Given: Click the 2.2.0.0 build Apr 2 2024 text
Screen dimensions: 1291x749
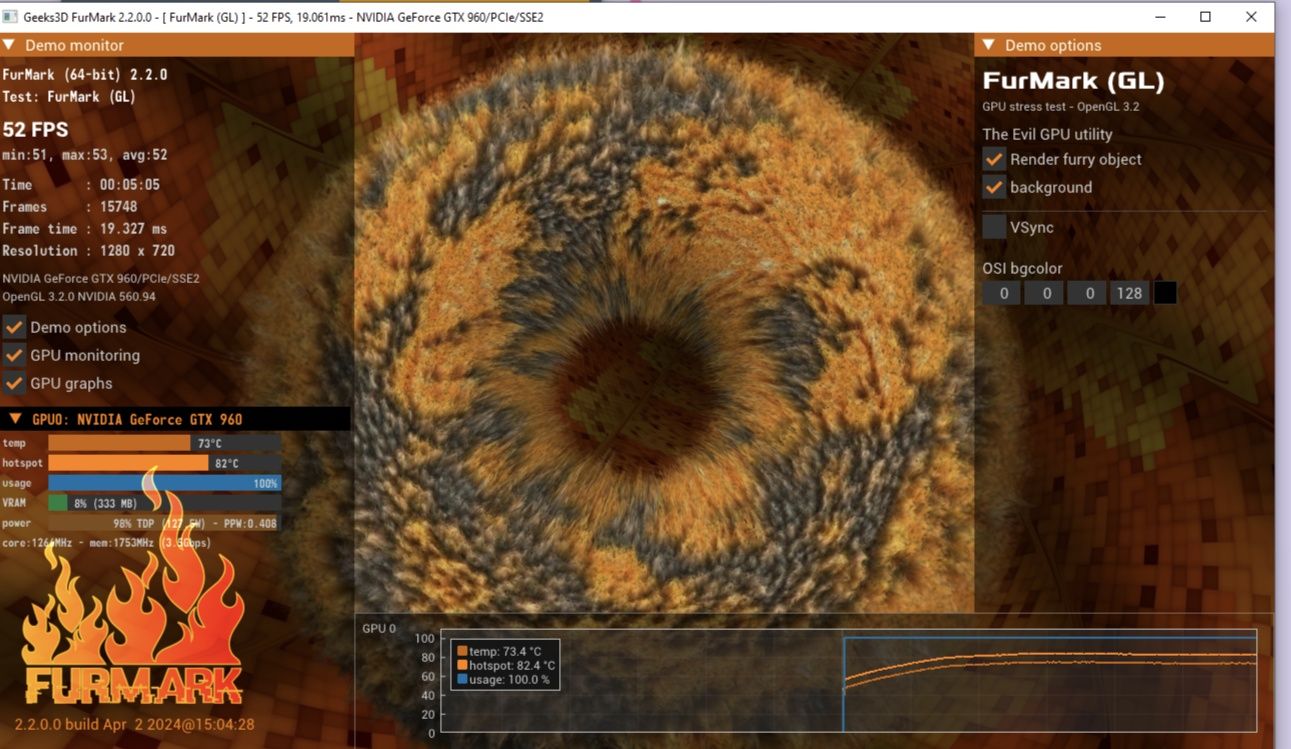Looking at the screenshot, I should tap(134, 724).
